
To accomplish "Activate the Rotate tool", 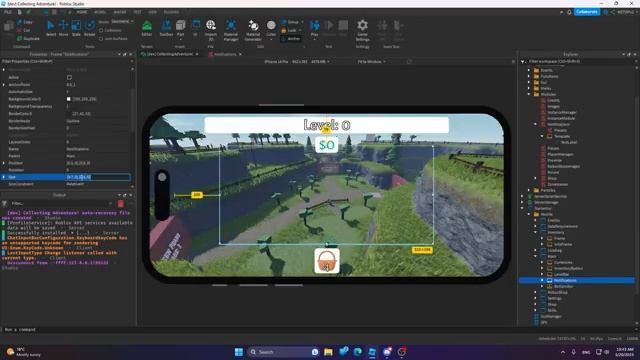I will click(x=89, y=28).
